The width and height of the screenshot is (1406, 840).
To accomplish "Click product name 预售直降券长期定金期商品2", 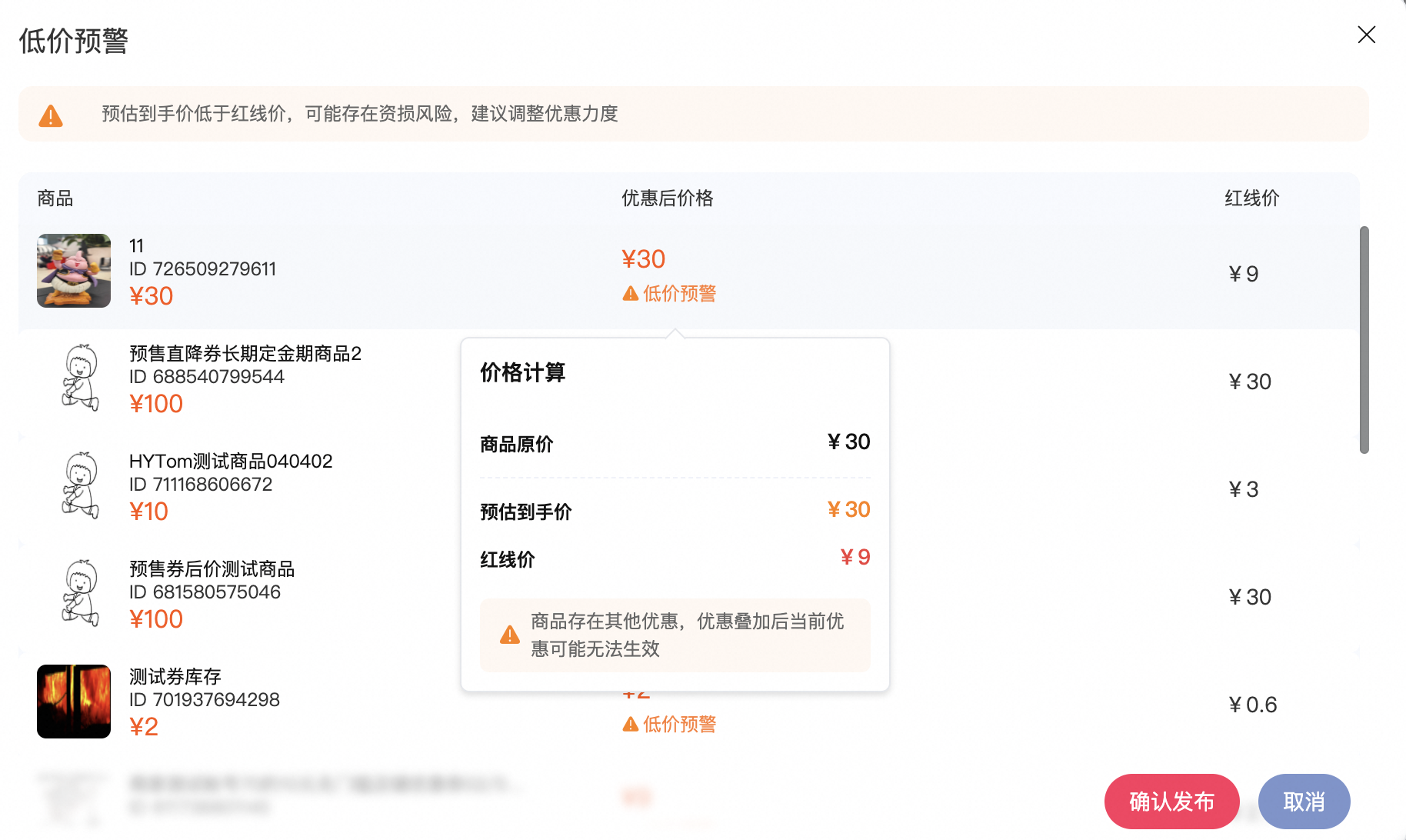I will pyautogui.click(x=245, y=354).
